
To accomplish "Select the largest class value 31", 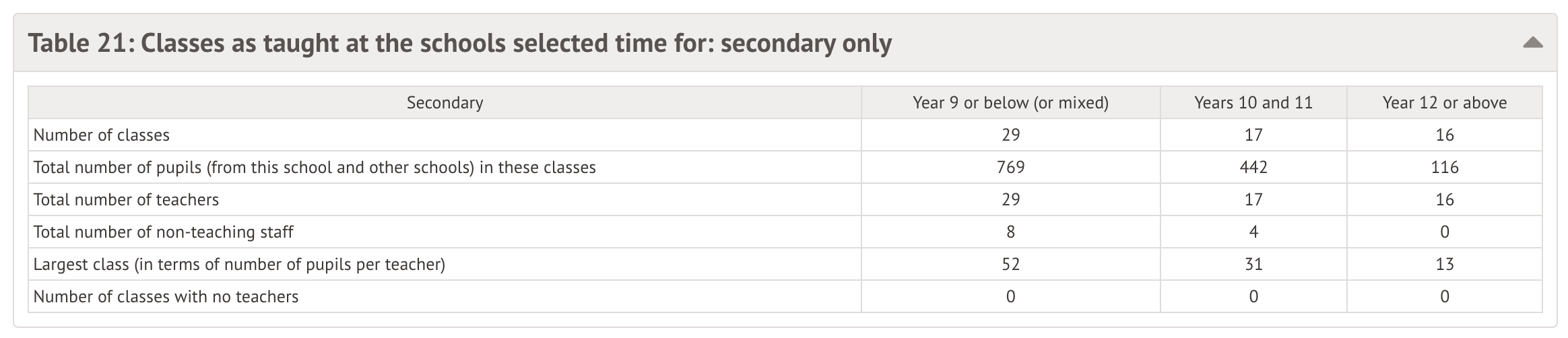I will point(1253,265).
